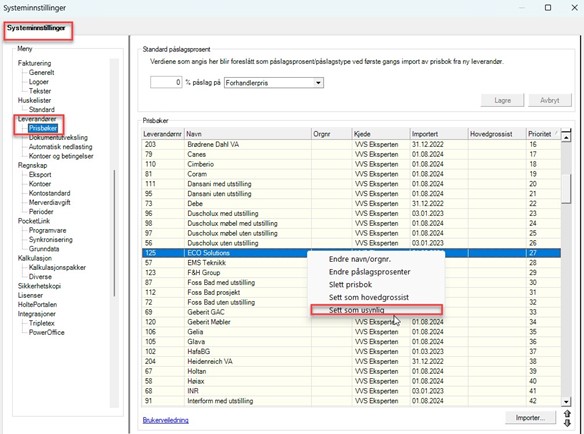584x434 pixels.
Task: Open Programvare under PocketLink
Action: [47, 230]
